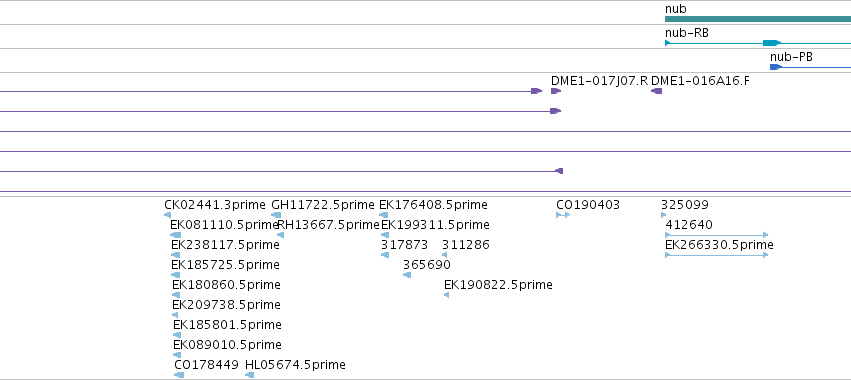Select the nub-RB transcript exon block
851x380 pixels.
pyautogui.click(x=771, y=43)
